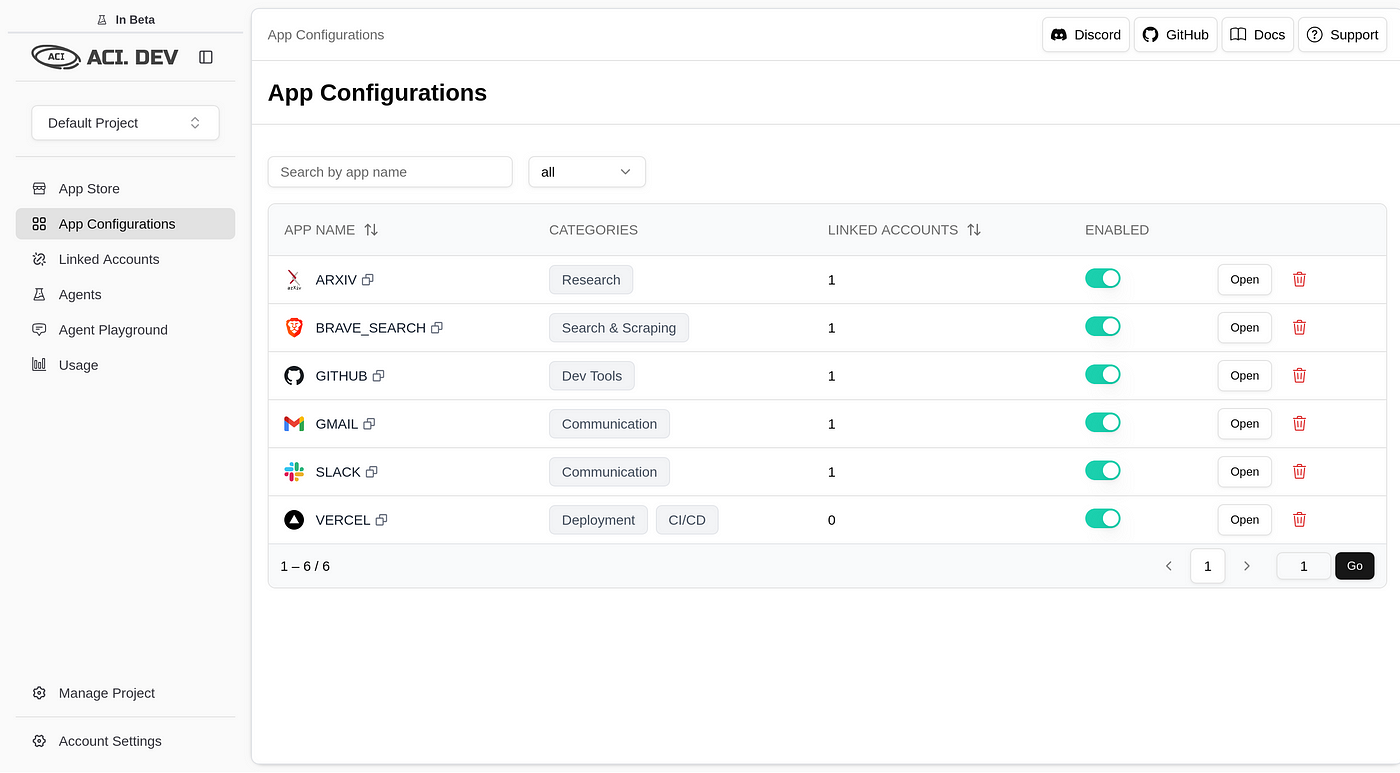Go to next page with right chevron
Viewport: 1400px width, 773px height.
click(1246, 566)
